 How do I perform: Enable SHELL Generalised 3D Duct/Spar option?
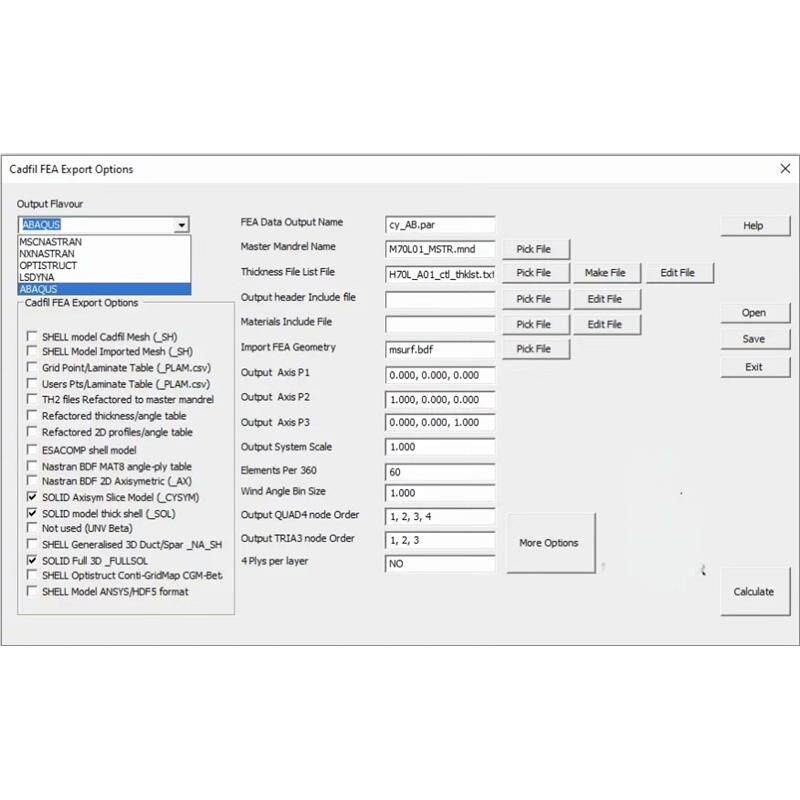pyautogui.click(x=32, y=544)
